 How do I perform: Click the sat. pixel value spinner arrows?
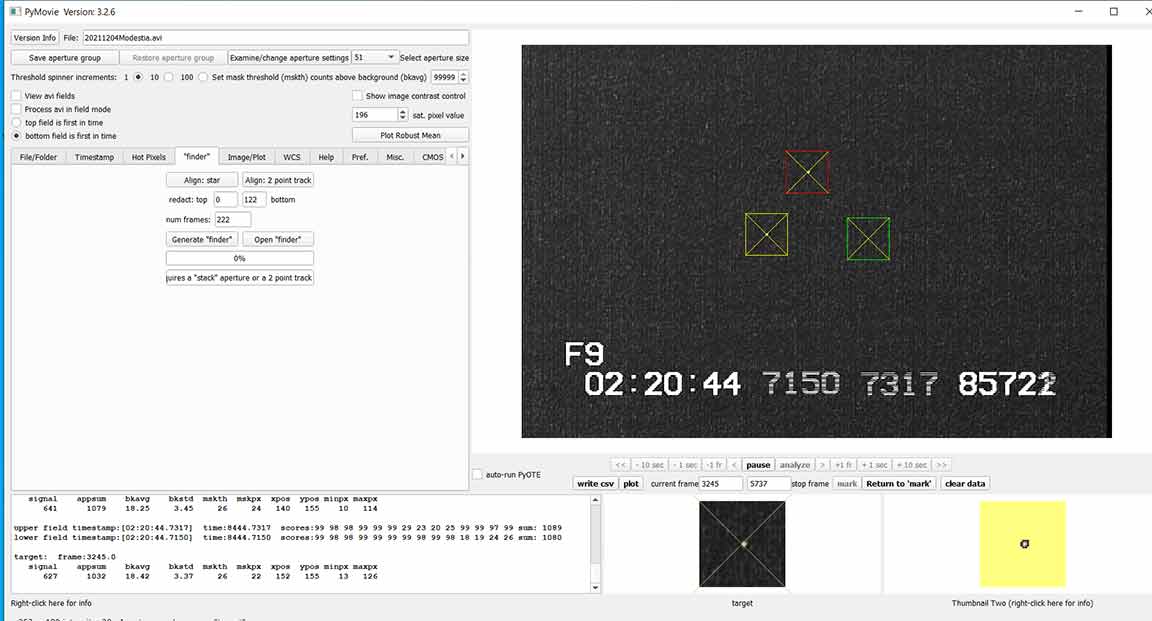(x=402, y=115)
